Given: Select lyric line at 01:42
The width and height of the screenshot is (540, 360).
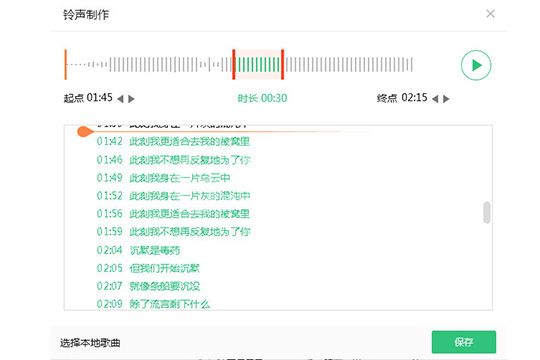Looking at the screenshot, I should 173,142.
